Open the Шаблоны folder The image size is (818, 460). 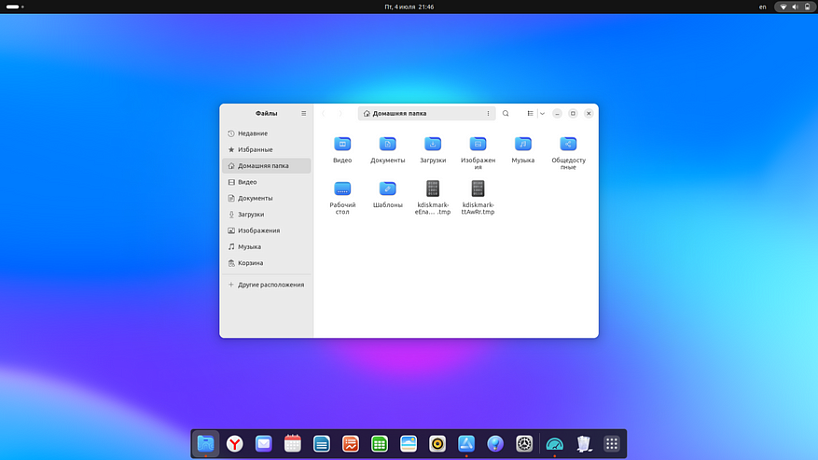387,189
